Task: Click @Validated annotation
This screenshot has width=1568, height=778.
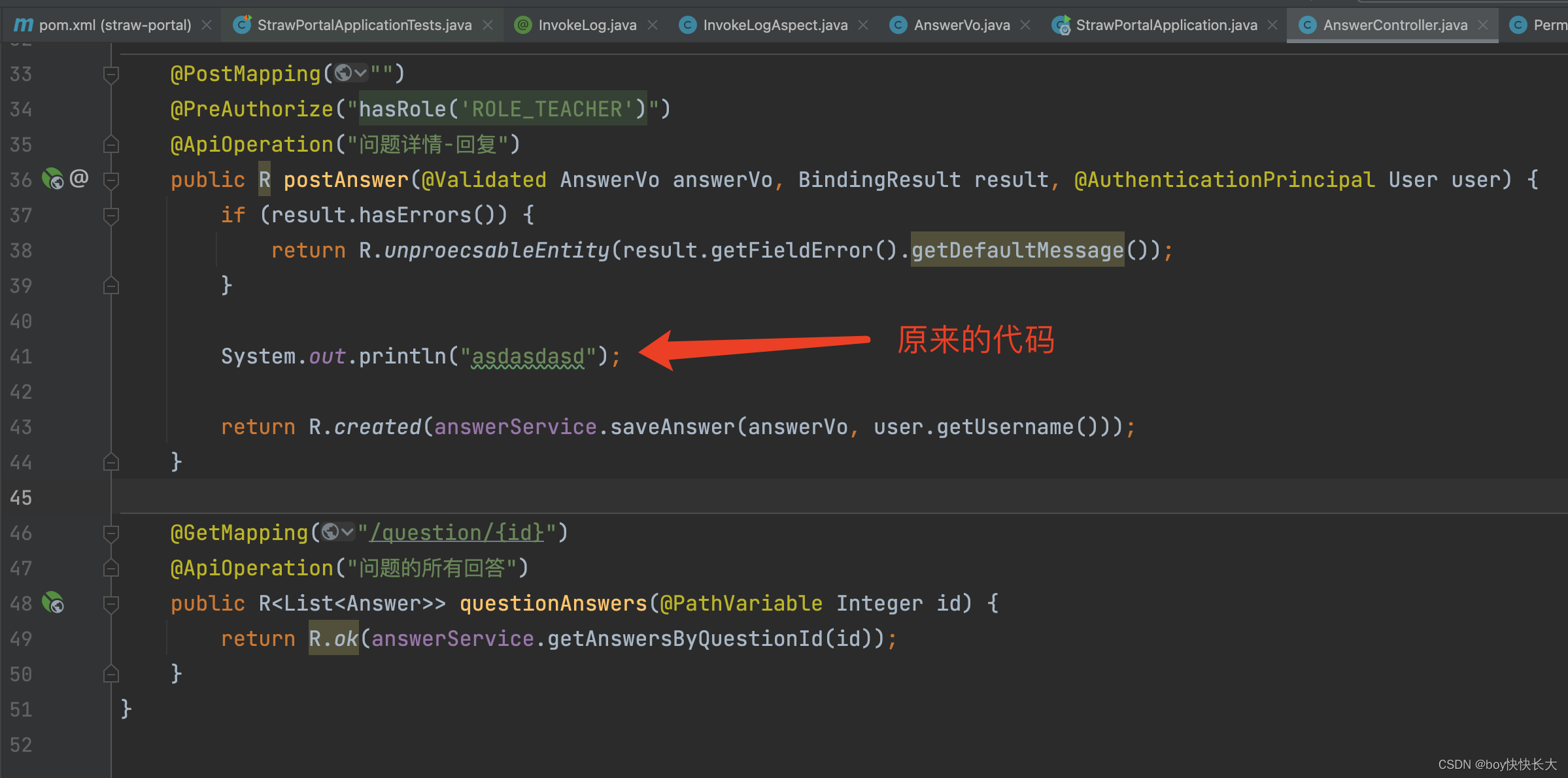Action: click(484, 180)
